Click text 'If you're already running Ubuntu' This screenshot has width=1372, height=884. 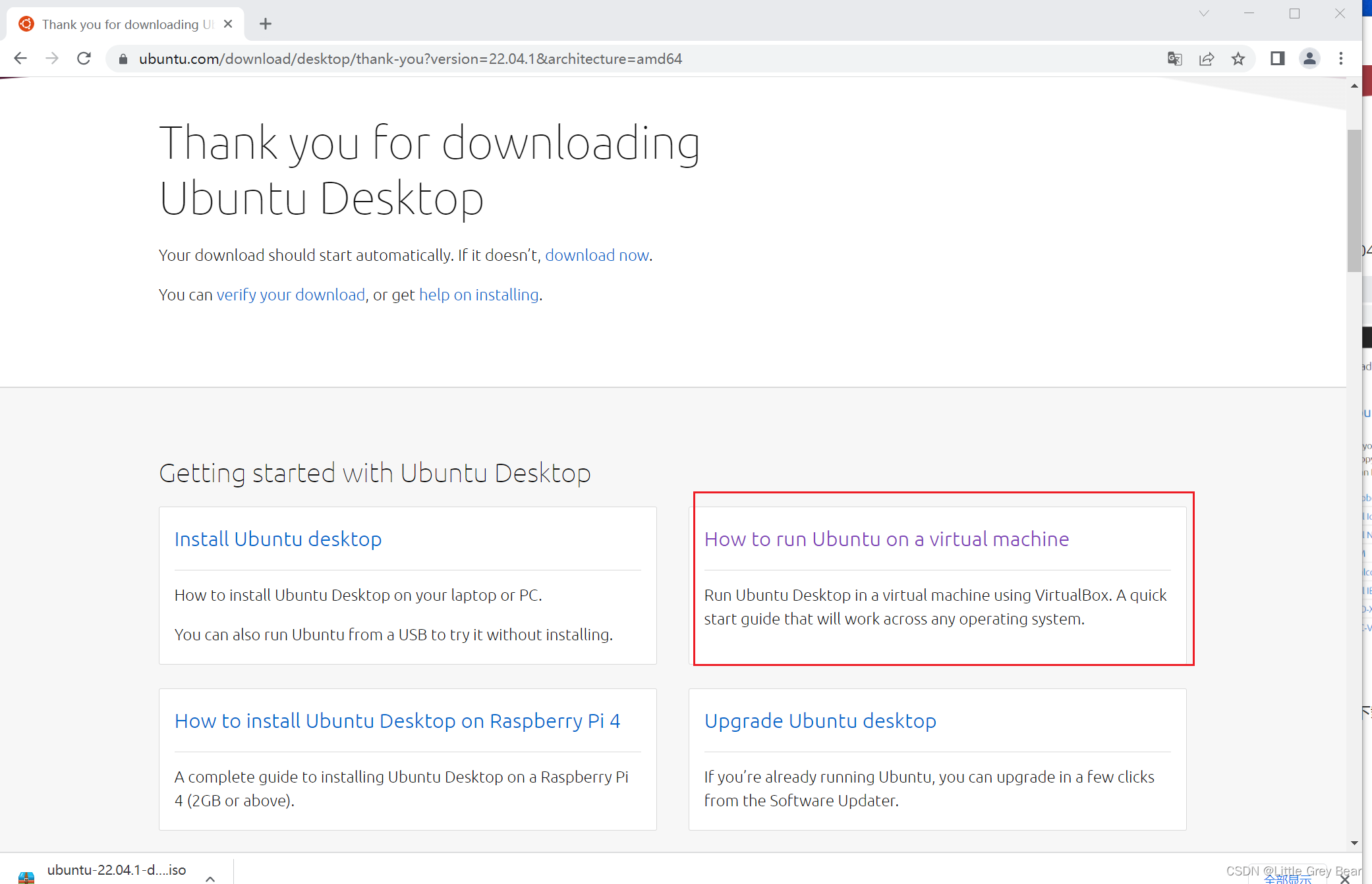818,777
